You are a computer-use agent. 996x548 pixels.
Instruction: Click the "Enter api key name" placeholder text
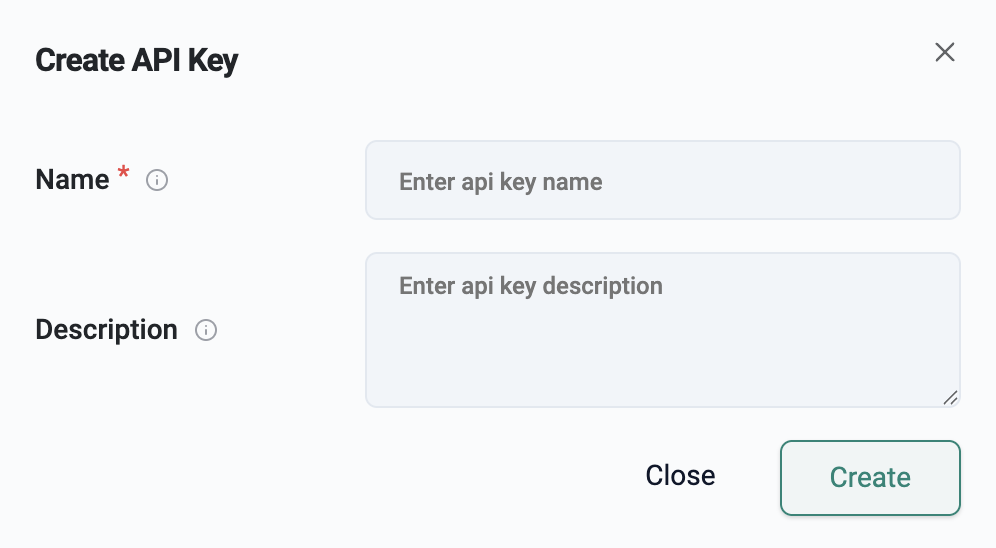click(501, 182)
